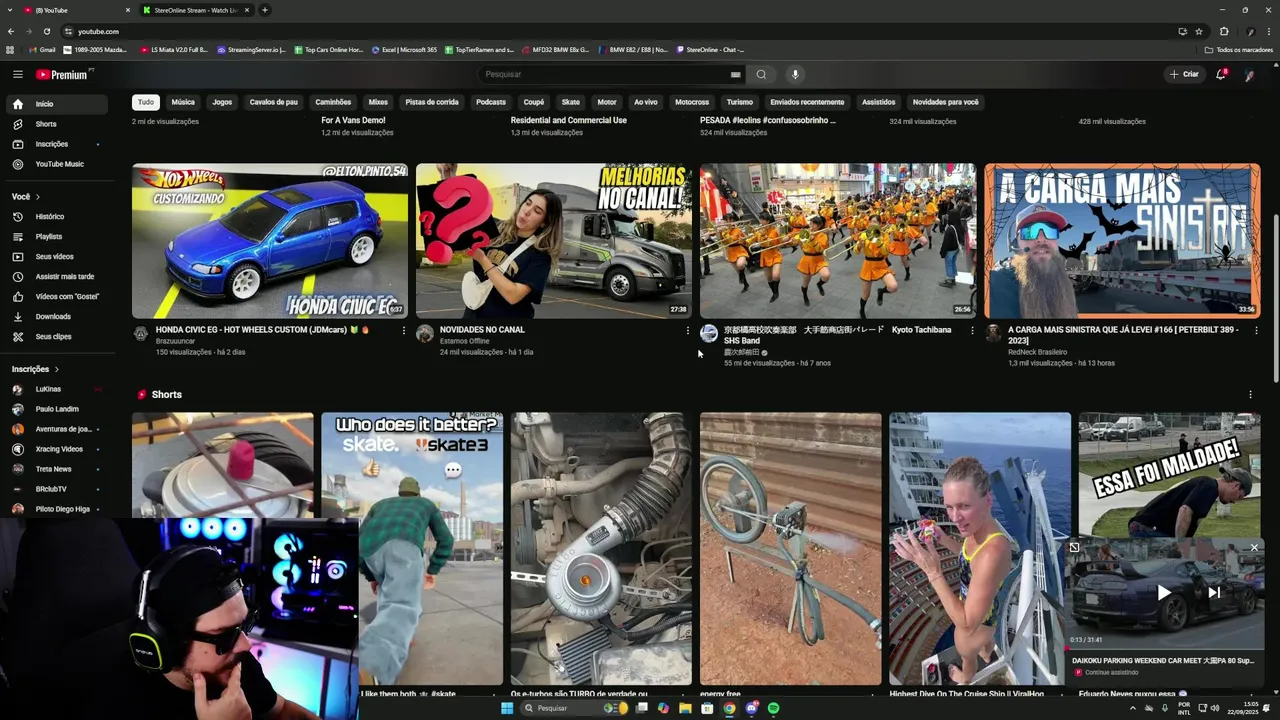Open the account avatar menu
This screenshot has width=1280, height=720.
(1250, 75)
